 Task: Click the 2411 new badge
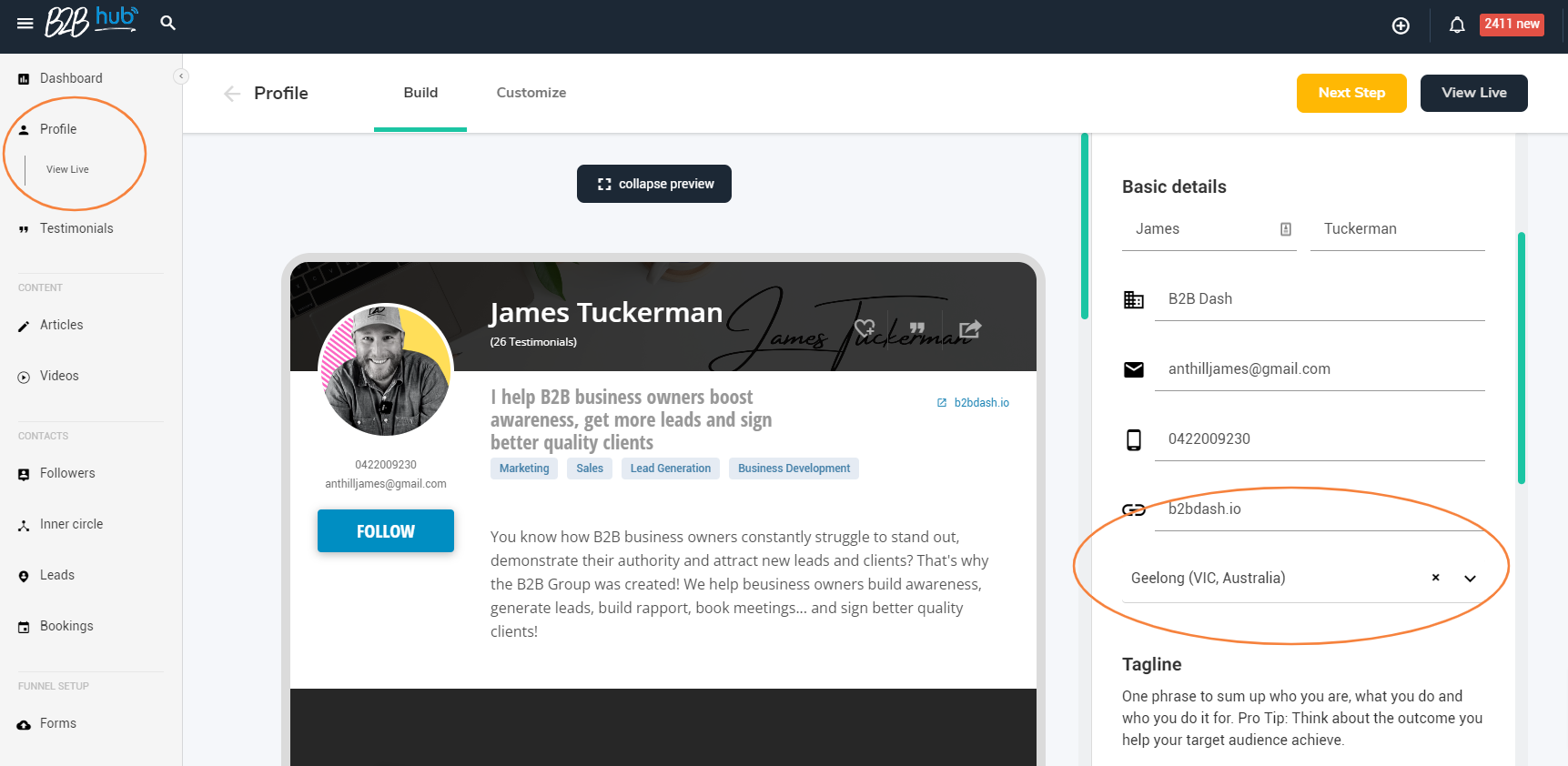1512,25
